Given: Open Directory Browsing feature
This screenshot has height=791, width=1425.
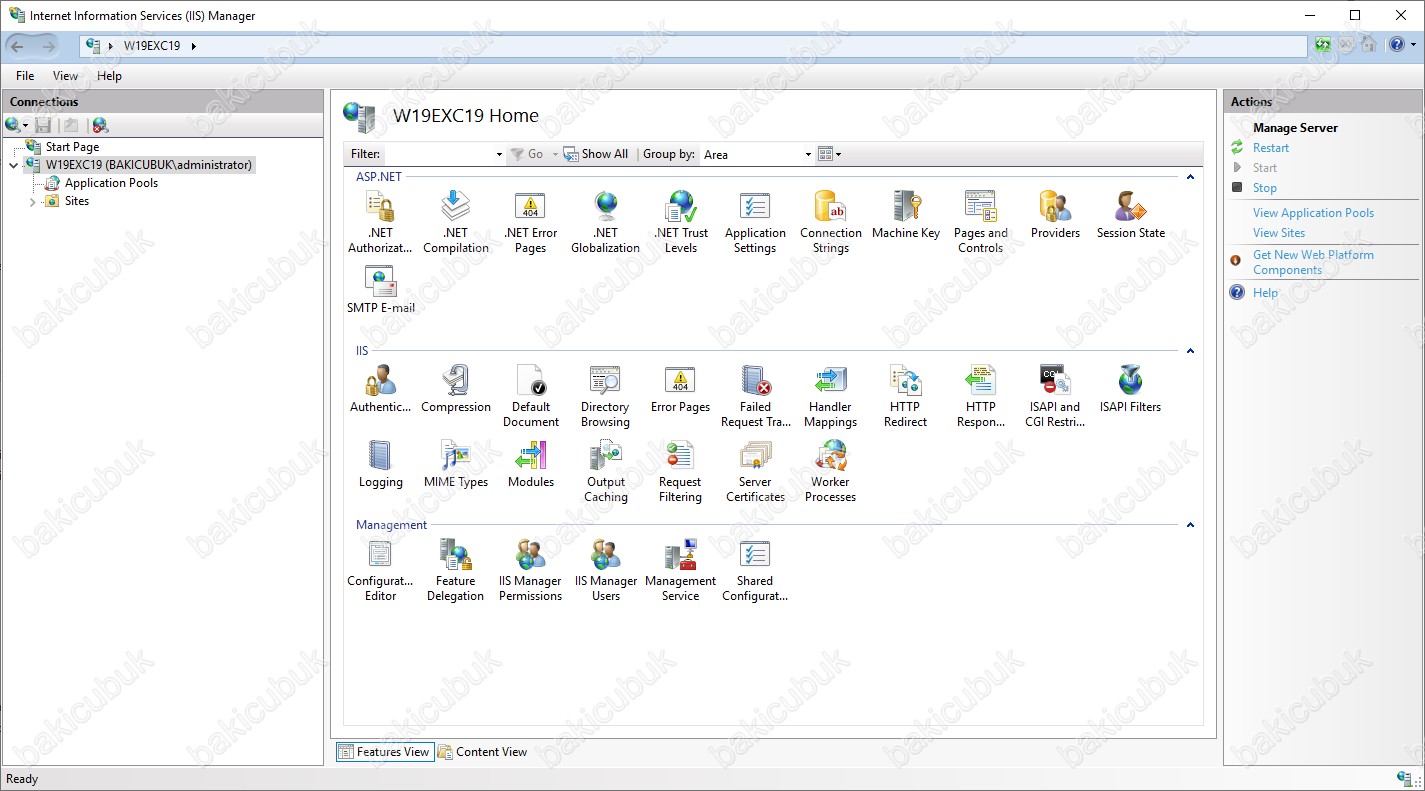Looking at the screenshot, I should (605, 396).
